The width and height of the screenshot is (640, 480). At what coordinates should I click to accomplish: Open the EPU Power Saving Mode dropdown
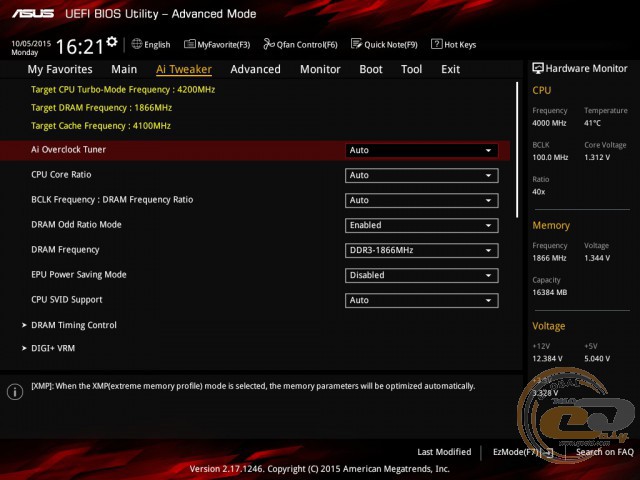421,275
